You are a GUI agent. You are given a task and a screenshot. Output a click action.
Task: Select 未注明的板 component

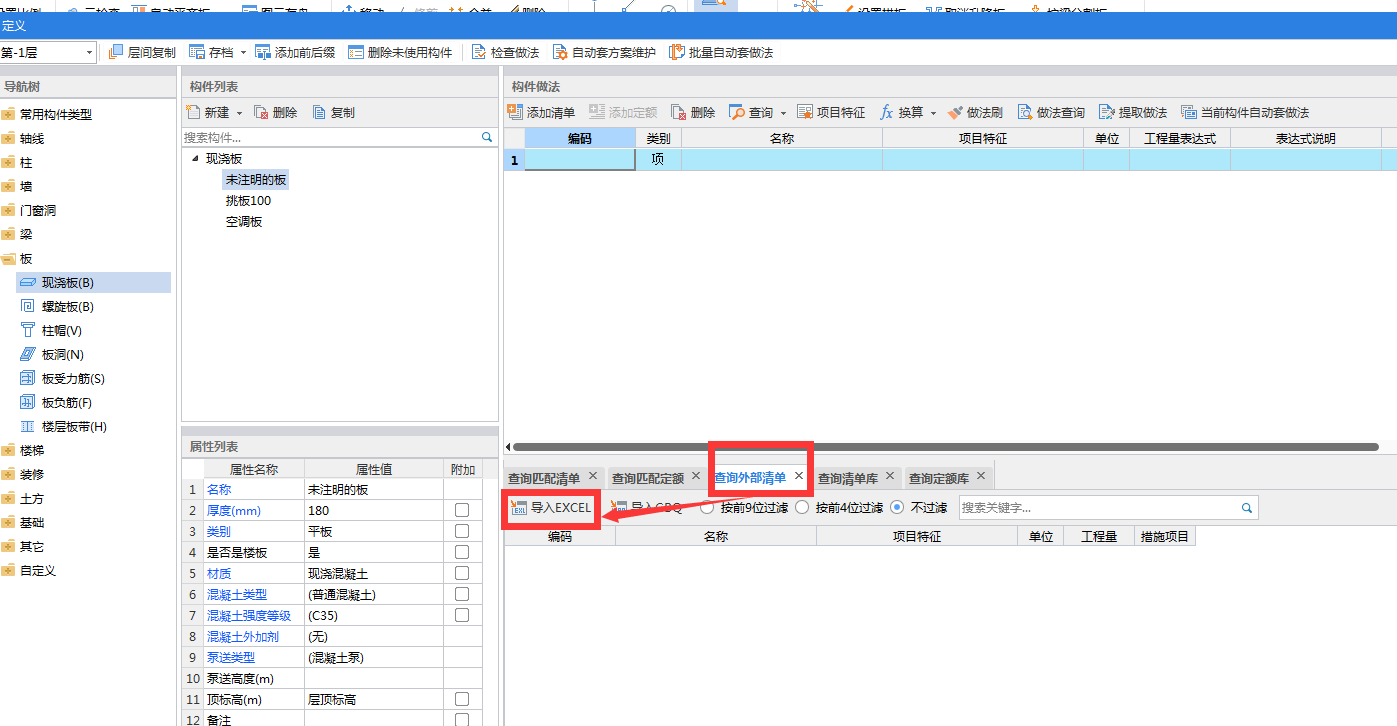[x=257, y=179]
